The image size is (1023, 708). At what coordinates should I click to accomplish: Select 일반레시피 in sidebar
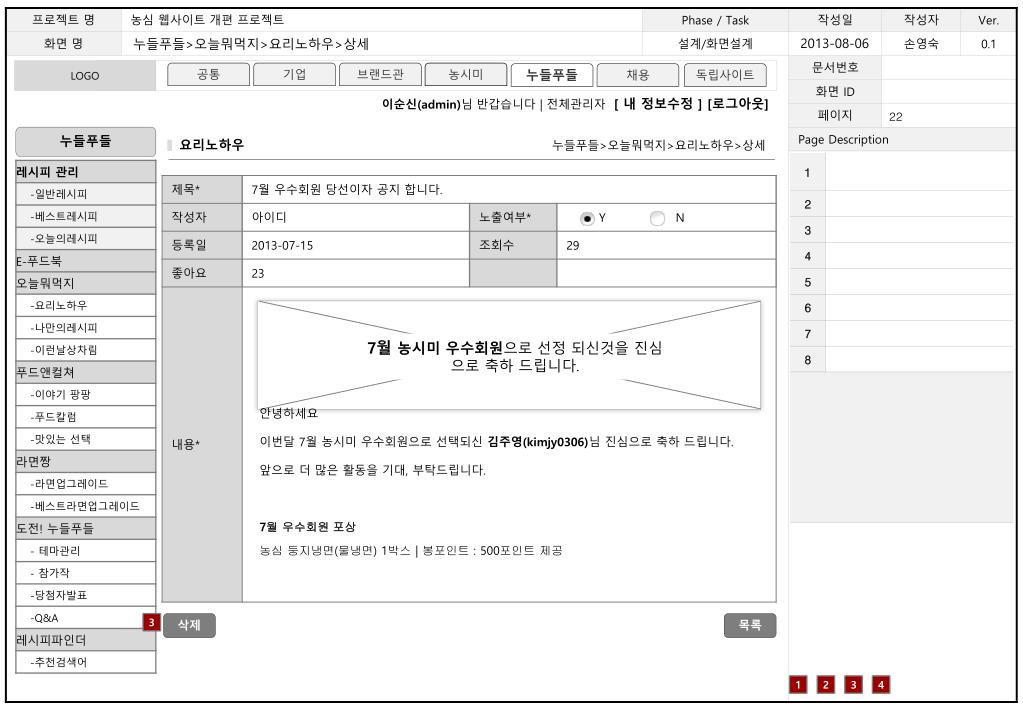pos(85,194)
